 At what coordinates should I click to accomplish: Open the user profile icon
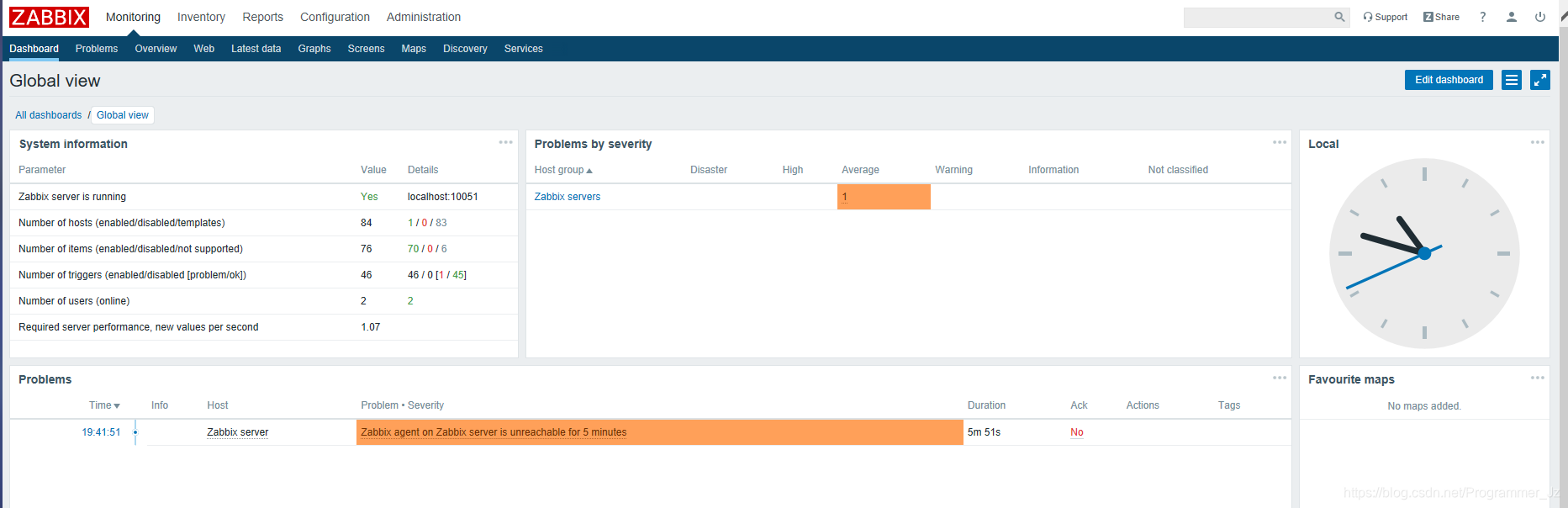tap(1512, 17)
